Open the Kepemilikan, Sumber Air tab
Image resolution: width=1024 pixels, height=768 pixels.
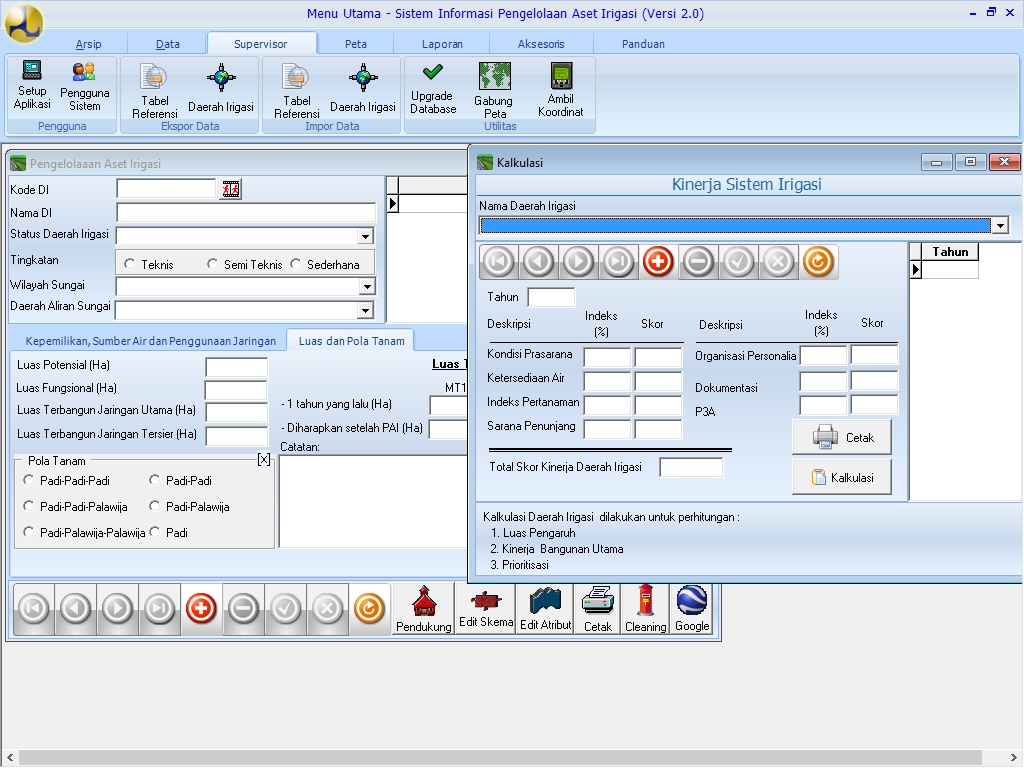(150, 341)
